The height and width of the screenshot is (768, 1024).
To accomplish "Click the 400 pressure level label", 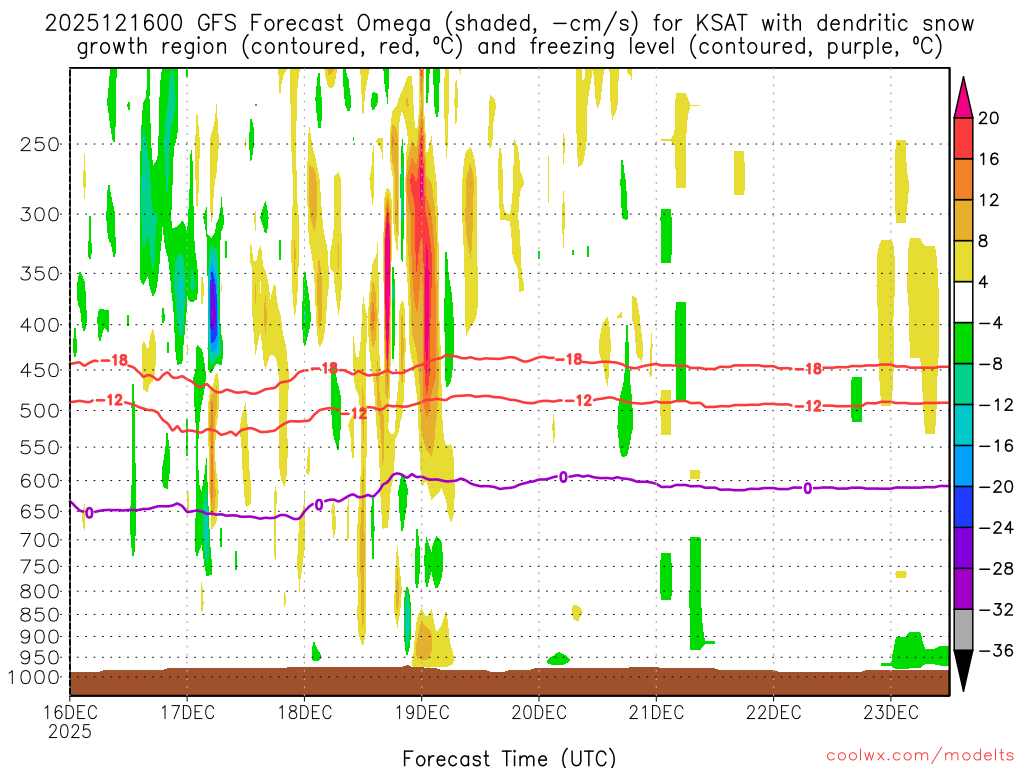I will coord(40,325).
